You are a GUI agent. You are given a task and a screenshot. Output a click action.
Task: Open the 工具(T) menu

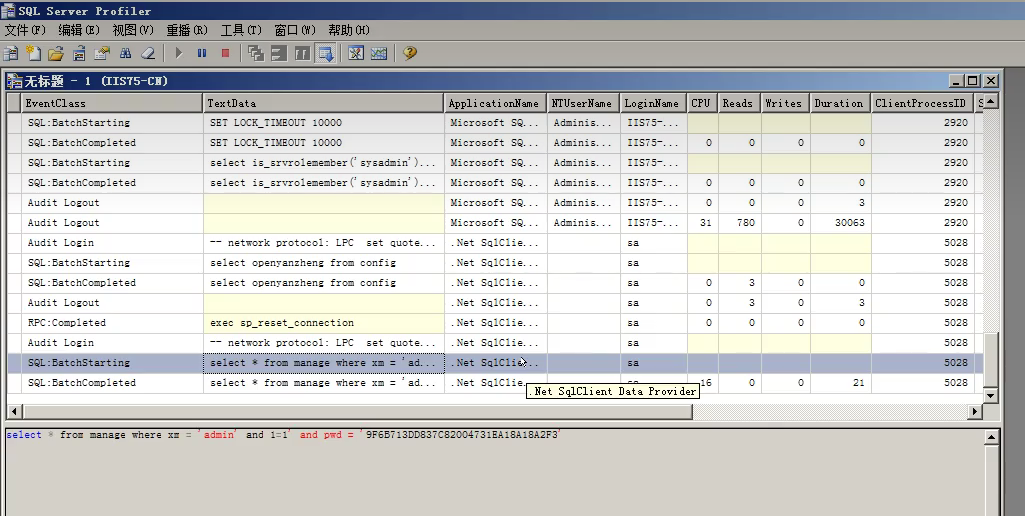(241, 30)
